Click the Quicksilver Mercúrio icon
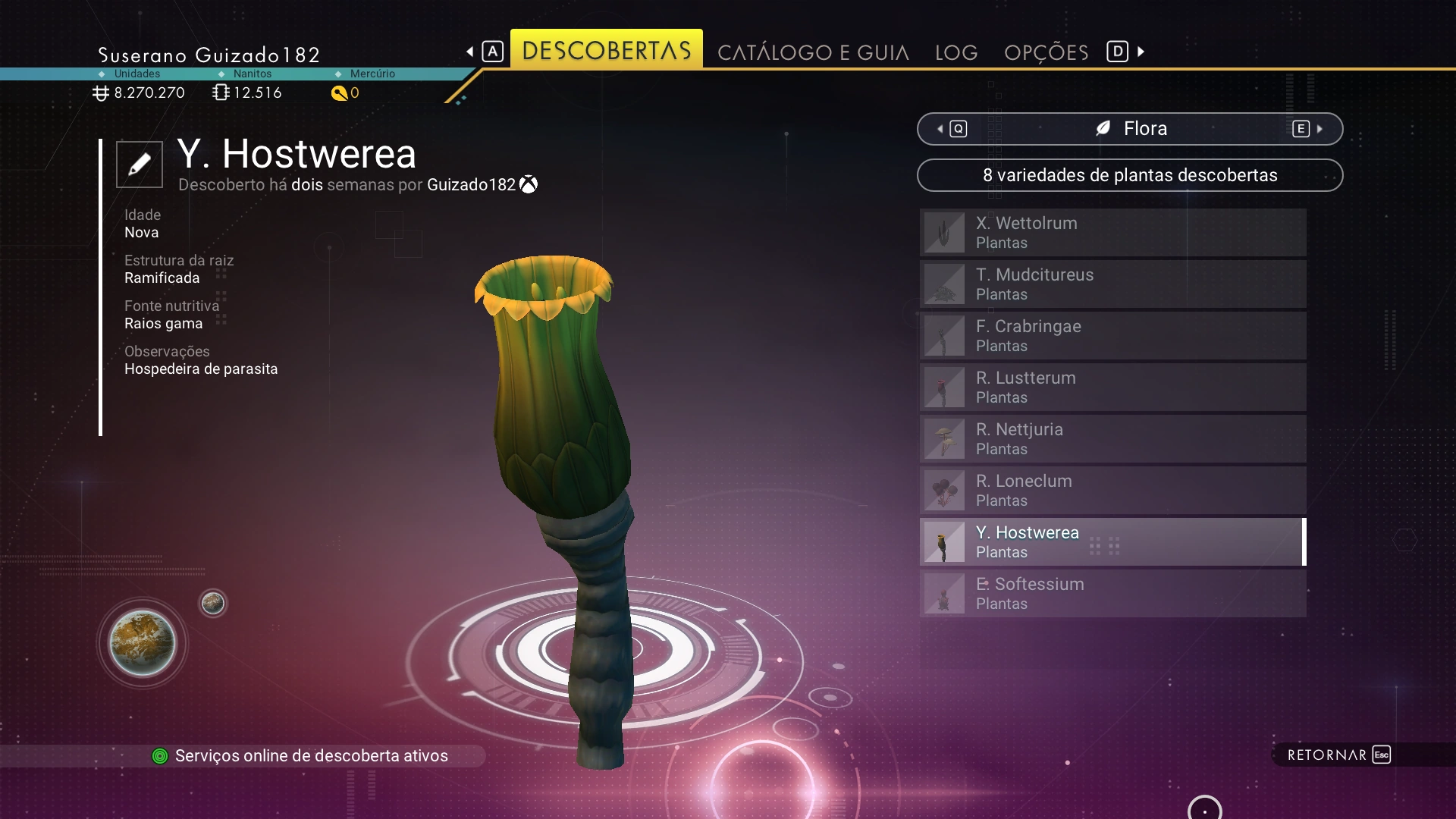The image size is (1456, 819). point(339,93)
